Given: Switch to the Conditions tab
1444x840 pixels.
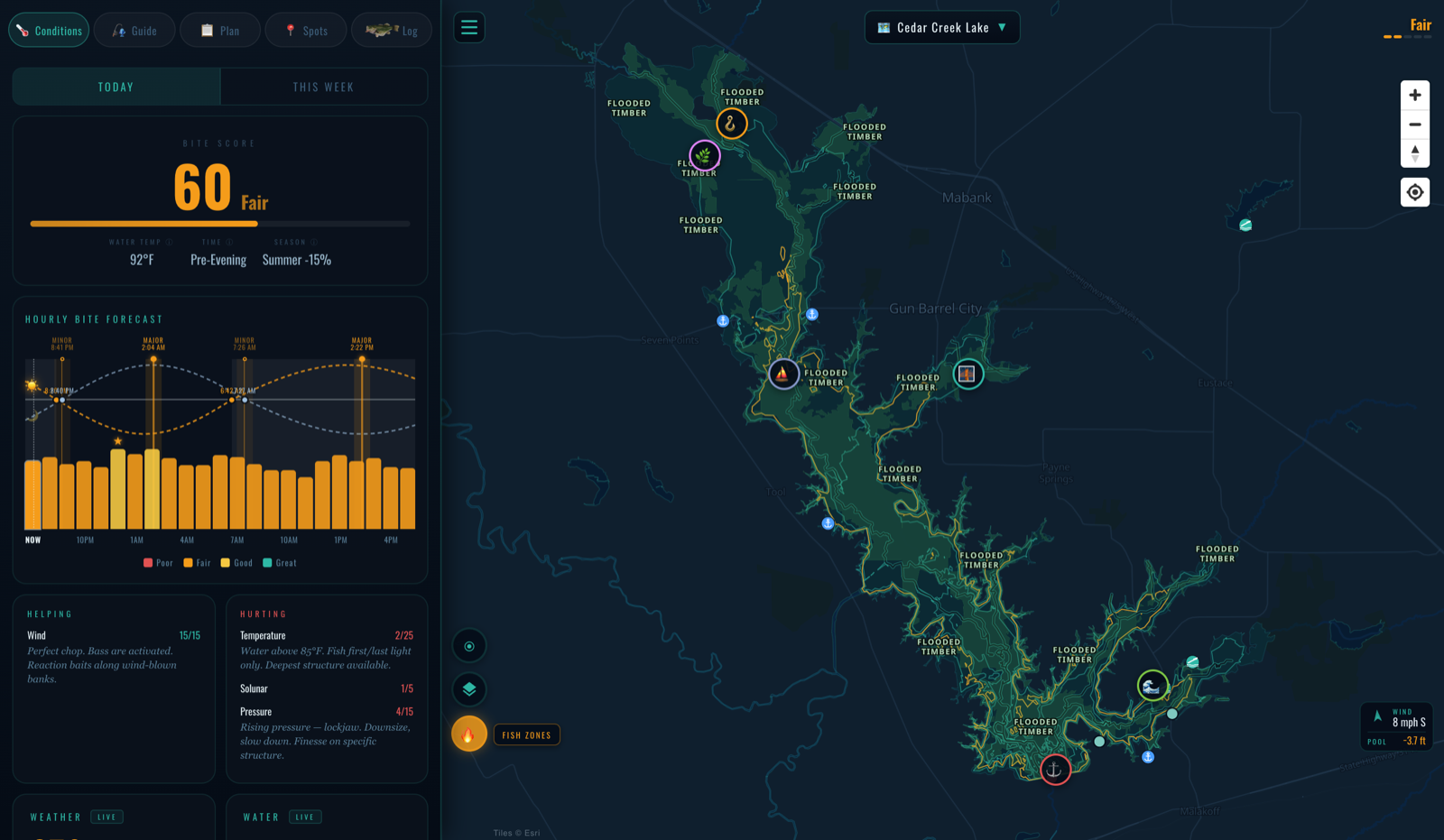Looking at the screenshot, I should pyautogui.click(x=49, y=31).
